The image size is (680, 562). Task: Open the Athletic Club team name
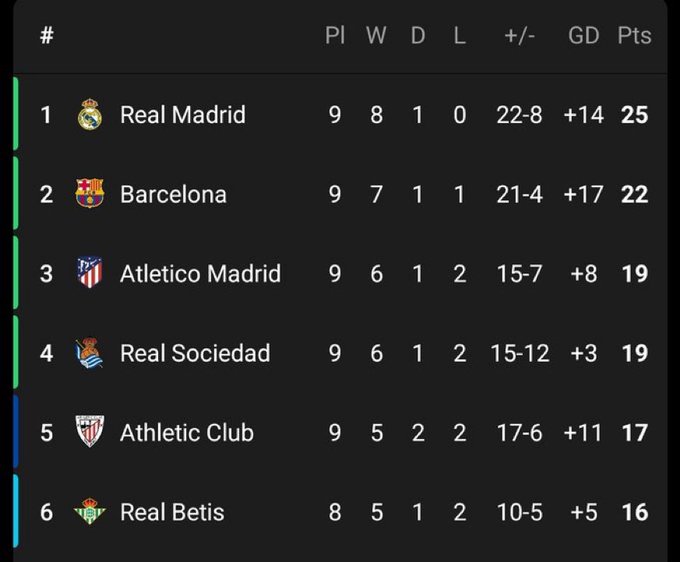point(187,432)
